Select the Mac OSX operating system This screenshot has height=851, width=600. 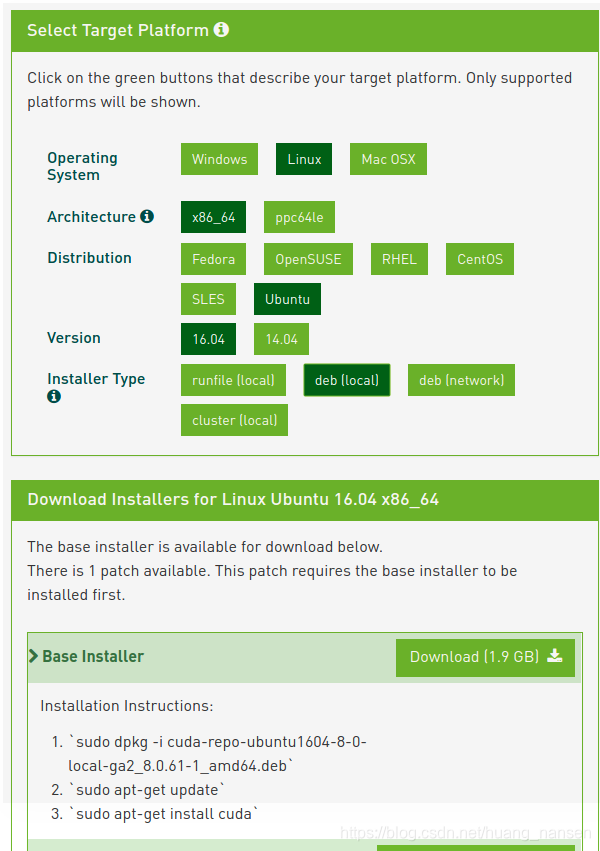388,159
